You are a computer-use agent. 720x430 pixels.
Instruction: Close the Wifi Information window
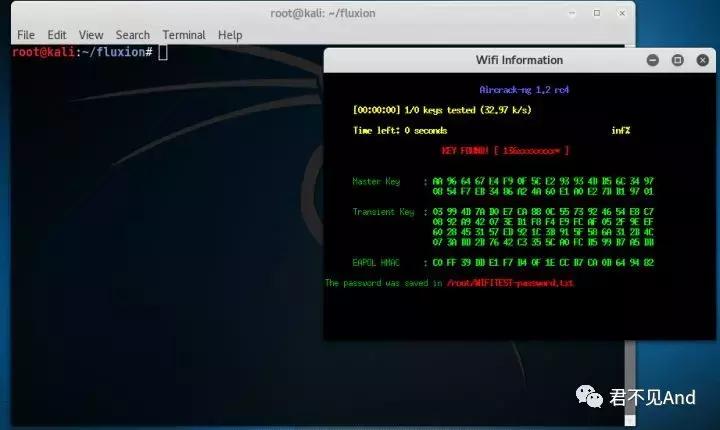[x=702, y=60]
